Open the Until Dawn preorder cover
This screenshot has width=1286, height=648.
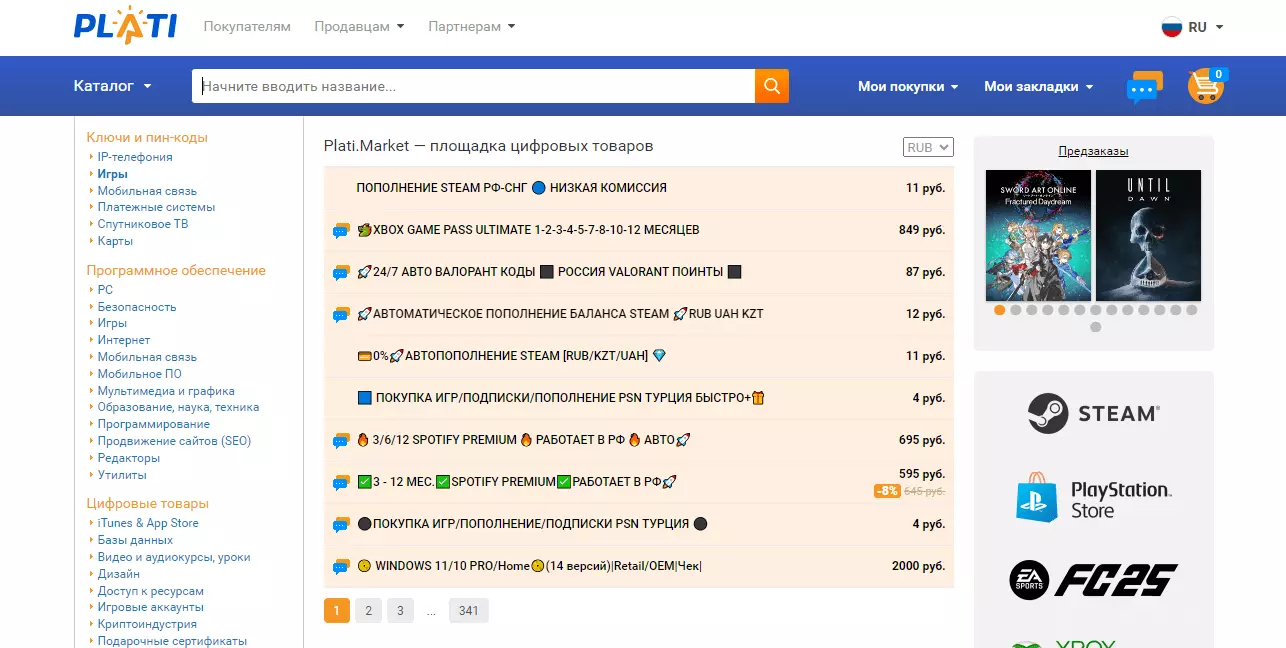tap(1148, 235)
